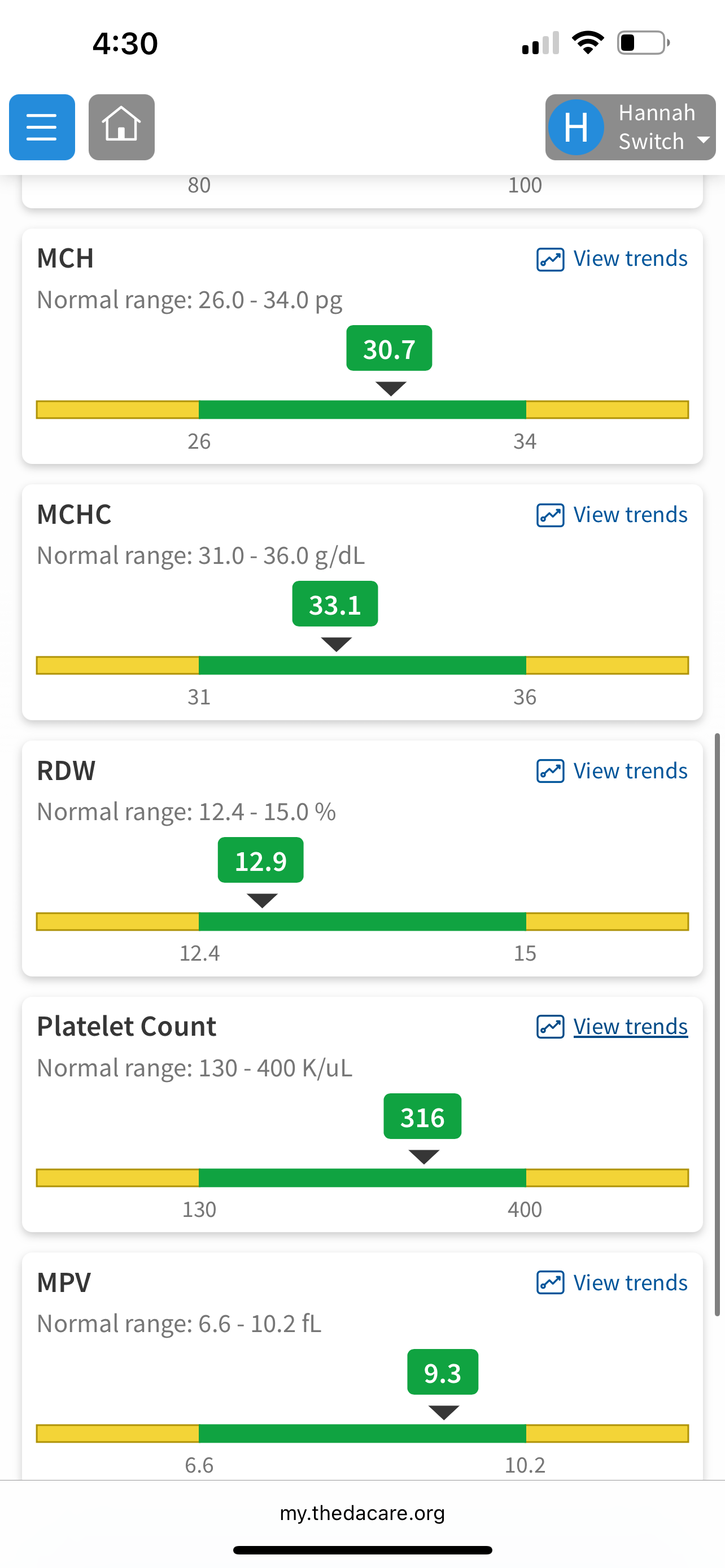This screenshot has width=725, height=1568.
Task: Open View trends link for MCH
Action: coord(630,259)
